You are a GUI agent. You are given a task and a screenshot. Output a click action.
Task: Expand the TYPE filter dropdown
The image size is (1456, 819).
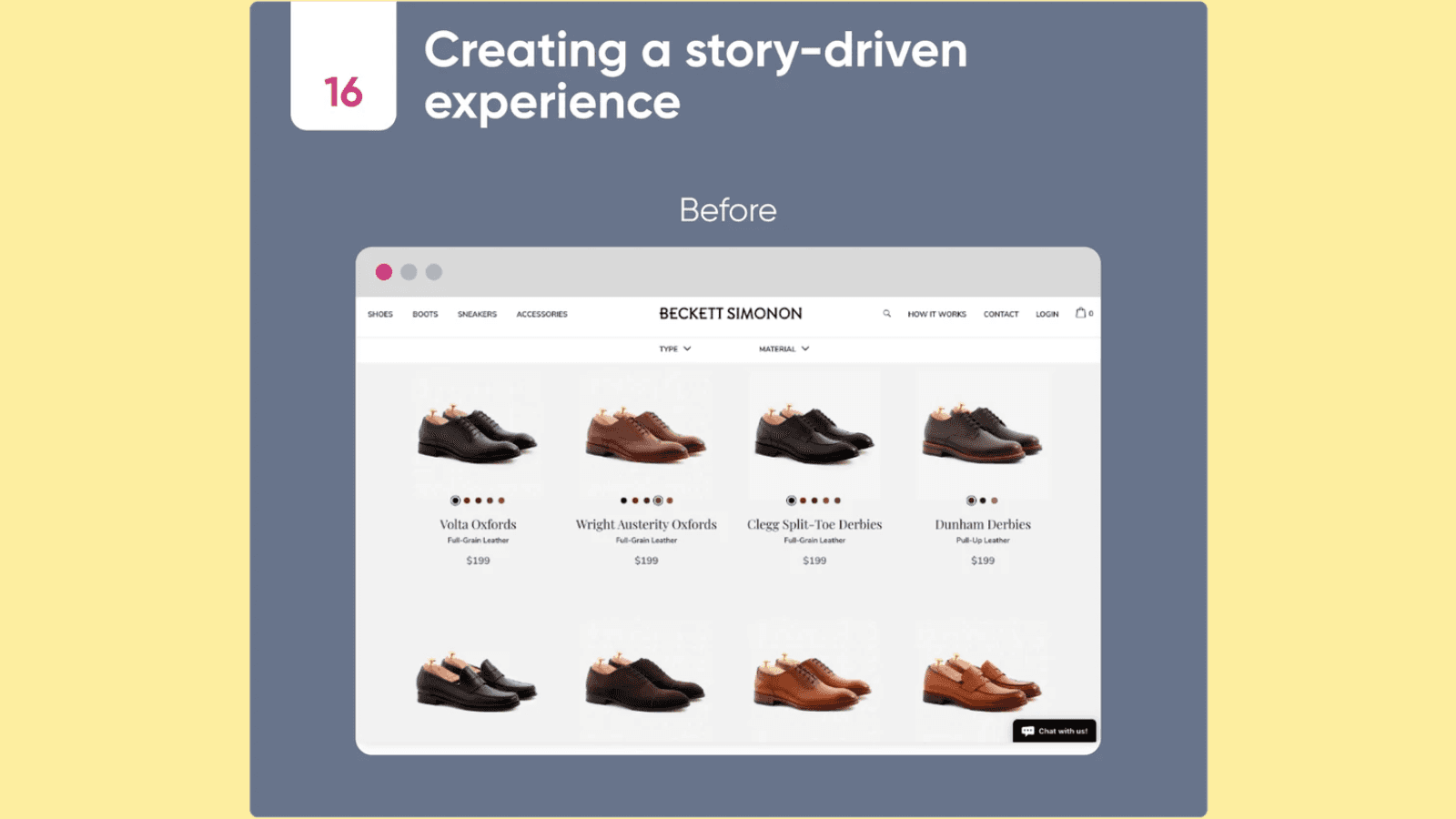point(675,349)
